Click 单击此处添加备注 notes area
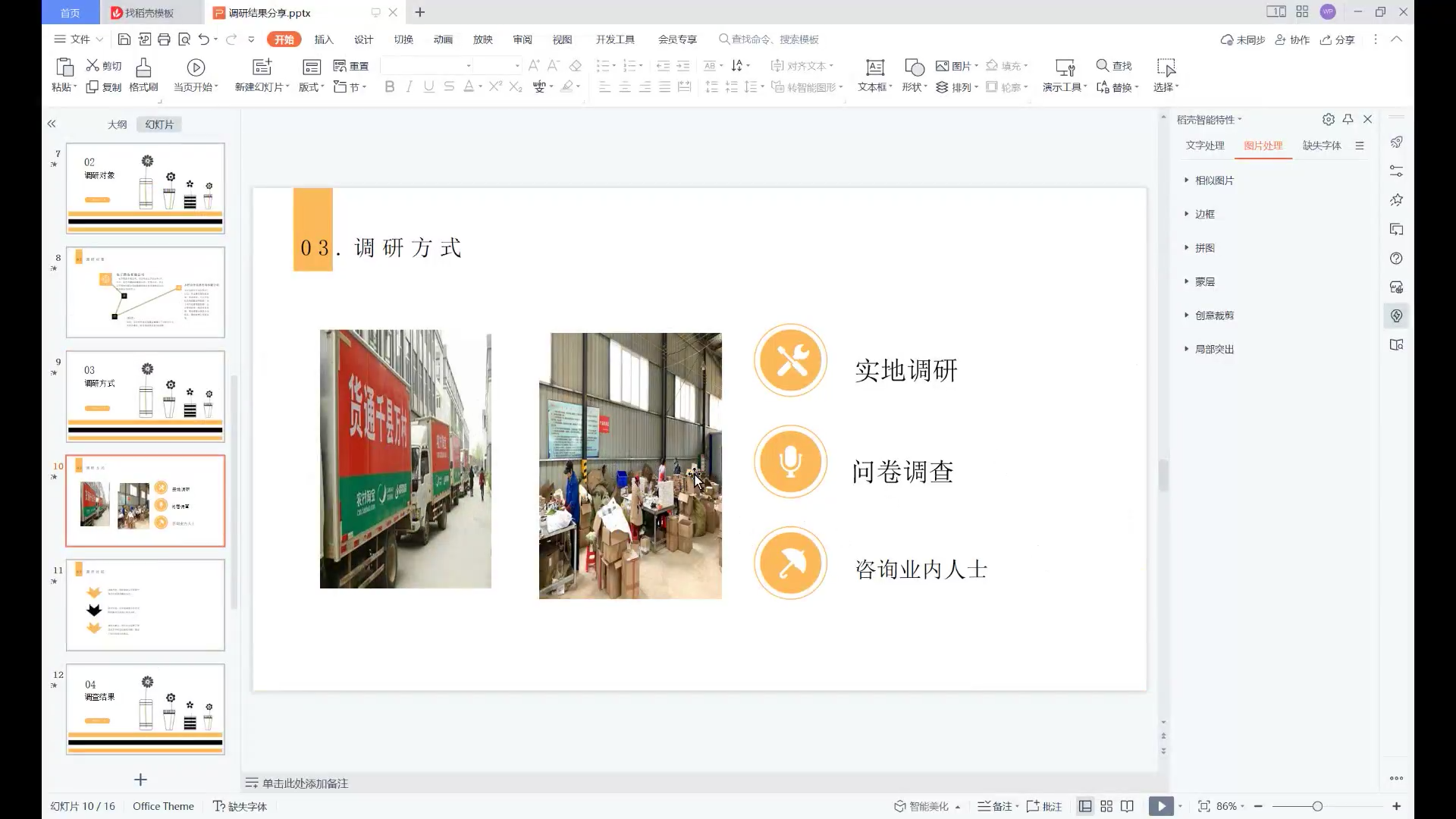 (305, 783)
